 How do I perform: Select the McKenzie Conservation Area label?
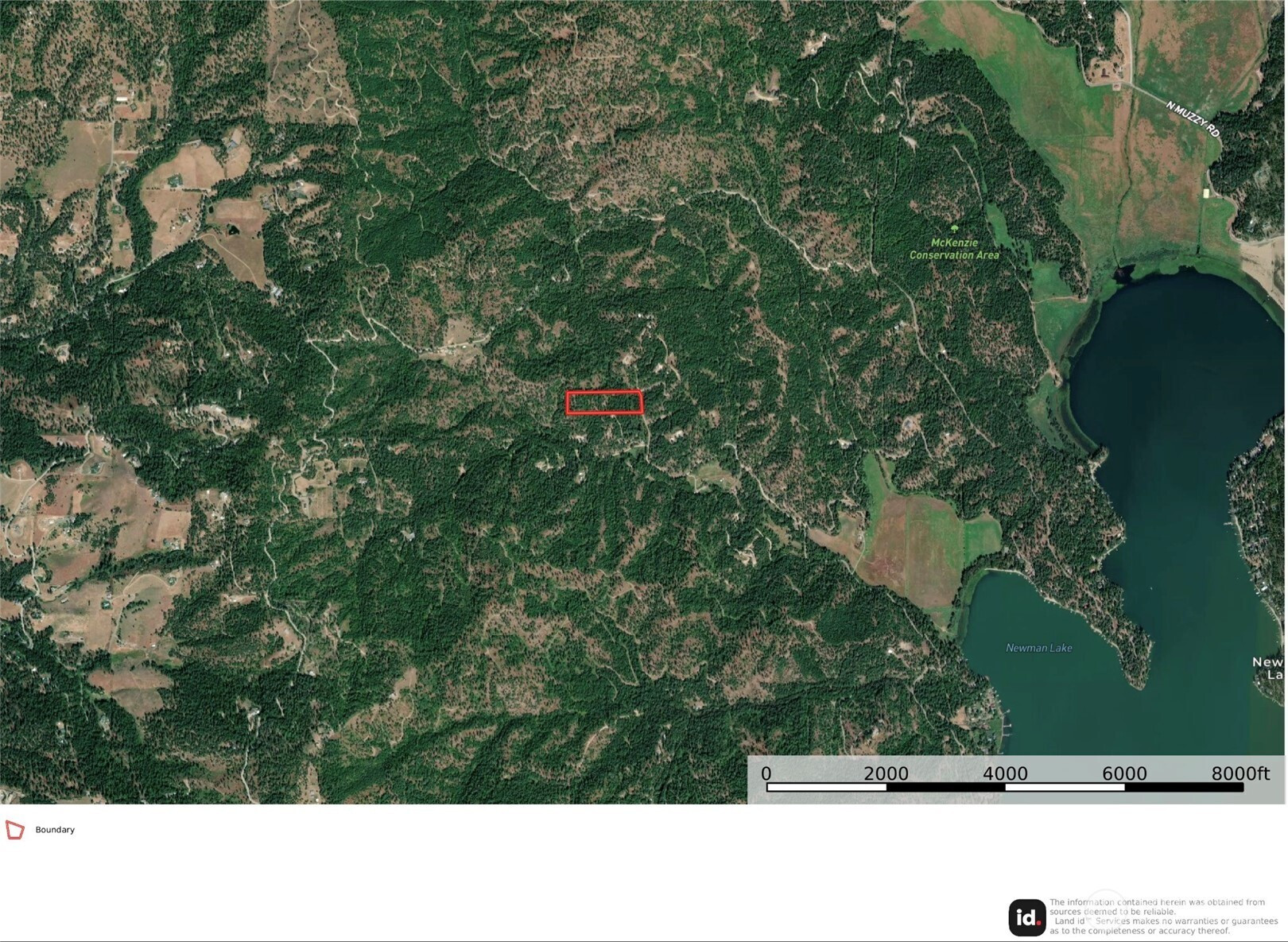pyautogui.click(x=954, y=249)
